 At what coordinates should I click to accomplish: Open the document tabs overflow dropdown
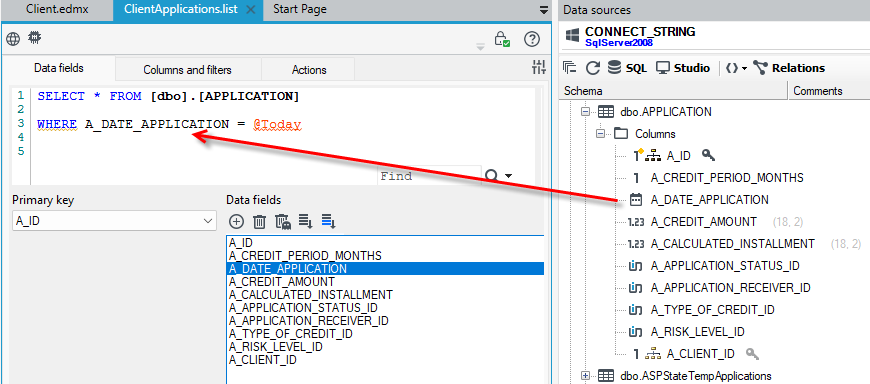click(543, 9)
